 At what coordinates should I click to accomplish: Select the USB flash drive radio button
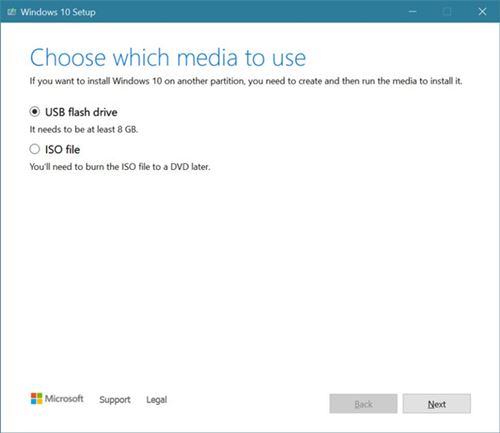[x=35, y=112]
